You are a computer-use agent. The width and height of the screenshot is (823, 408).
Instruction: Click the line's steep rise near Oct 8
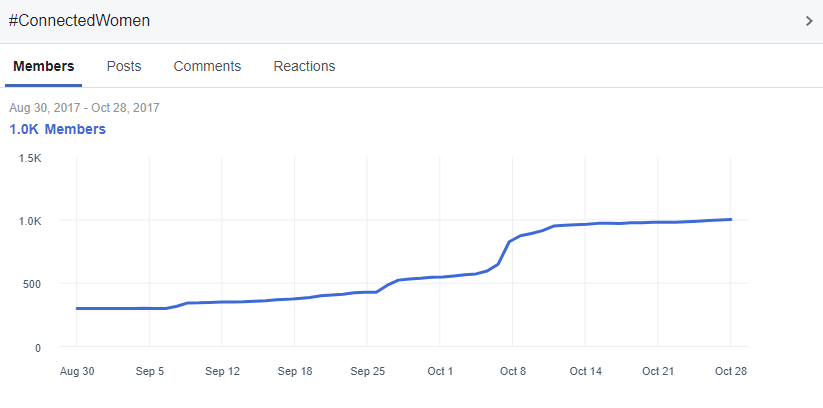[x=504, y=252]
